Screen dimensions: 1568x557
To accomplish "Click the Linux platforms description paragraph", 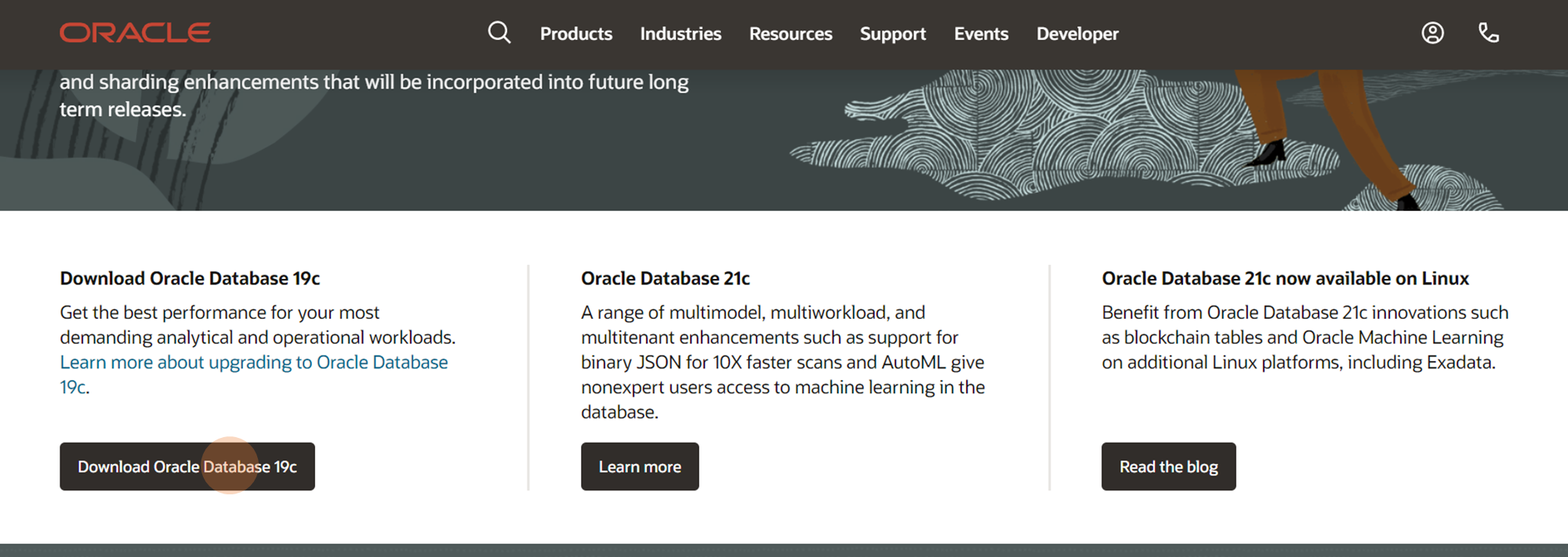I will point(1305,337).
